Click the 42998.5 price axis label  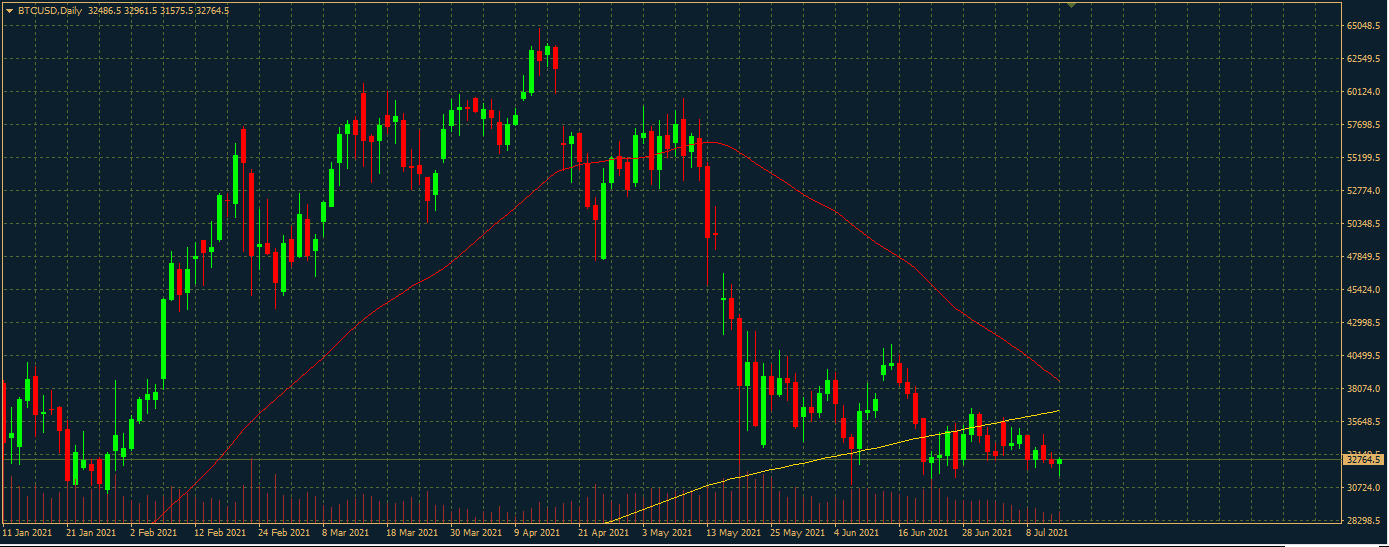pyautogui.click(x=1364, y=323)
